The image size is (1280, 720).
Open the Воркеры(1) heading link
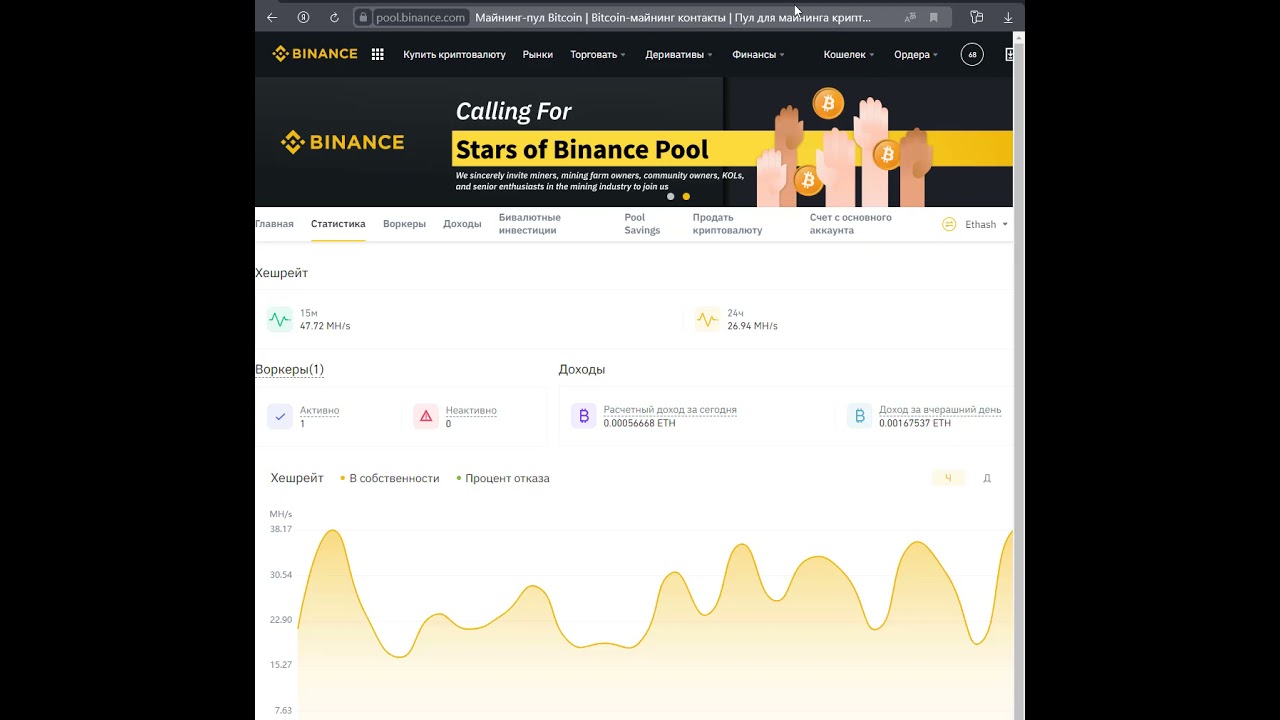(x=289, y=369)
